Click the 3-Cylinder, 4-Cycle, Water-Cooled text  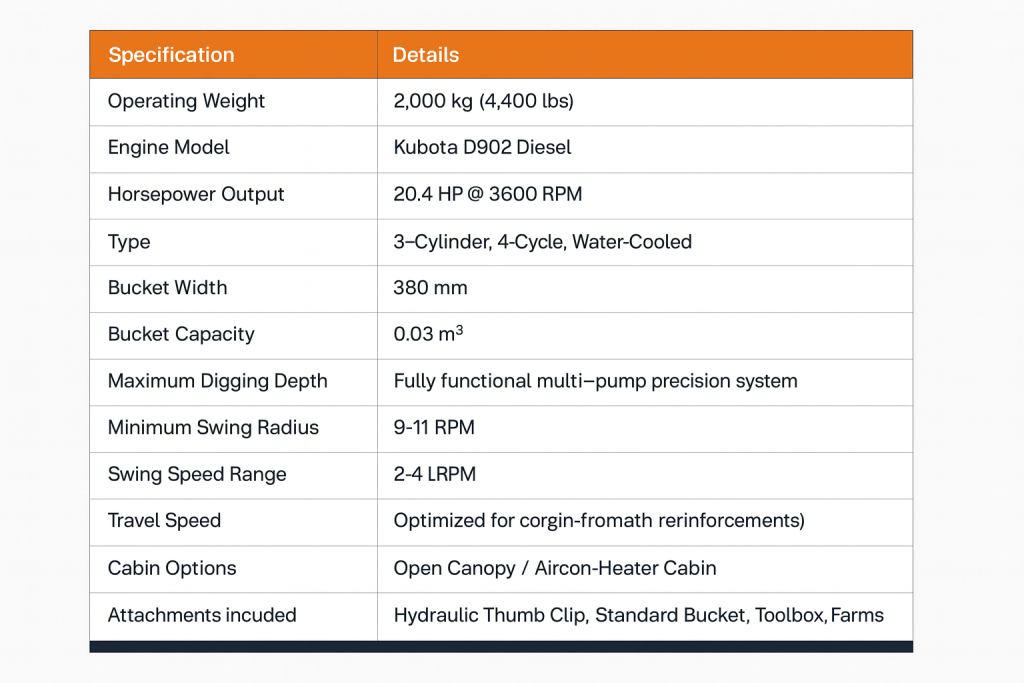coord(543,241)
